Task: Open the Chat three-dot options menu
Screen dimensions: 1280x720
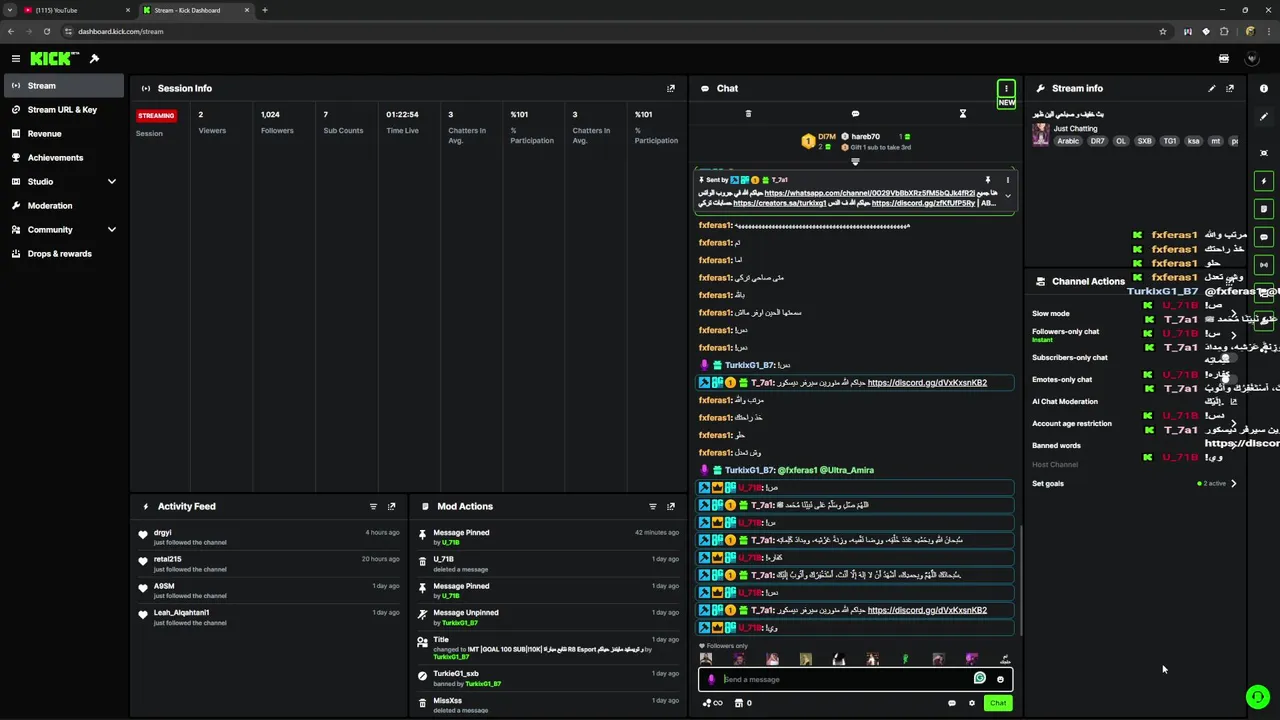Action: (x=1006, y=88)
